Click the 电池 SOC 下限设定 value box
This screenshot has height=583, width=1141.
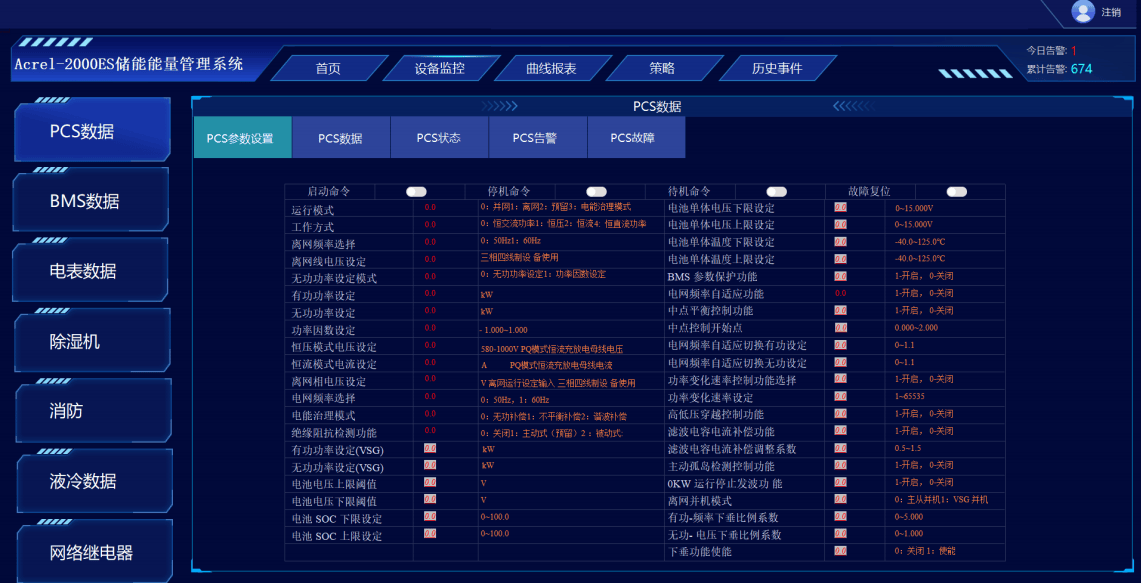coord(430,517)
